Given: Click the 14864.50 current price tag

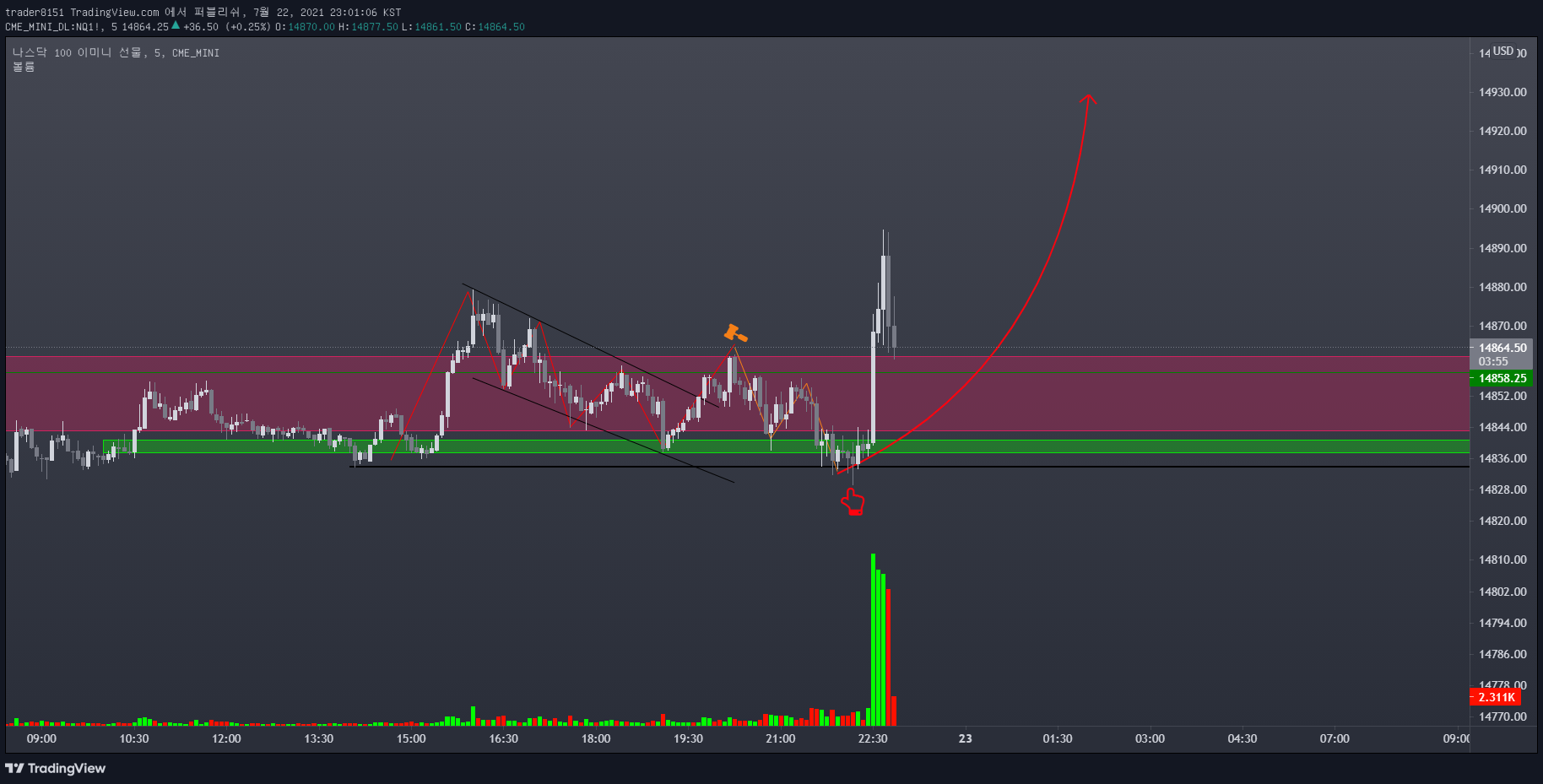Looking at the screenshot, I should 1502,348.
